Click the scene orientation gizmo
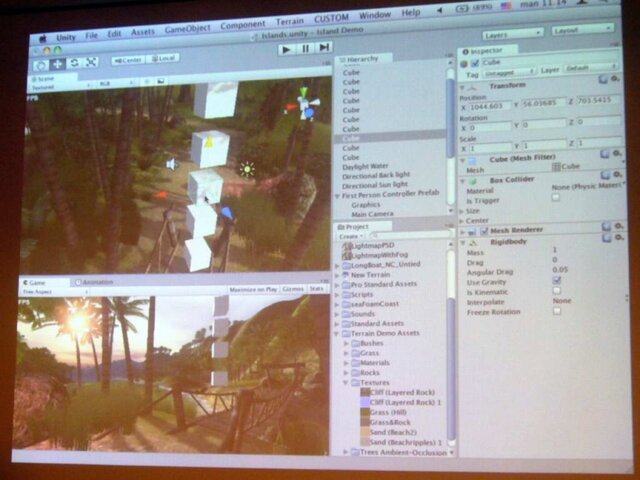 click(304, 105)
